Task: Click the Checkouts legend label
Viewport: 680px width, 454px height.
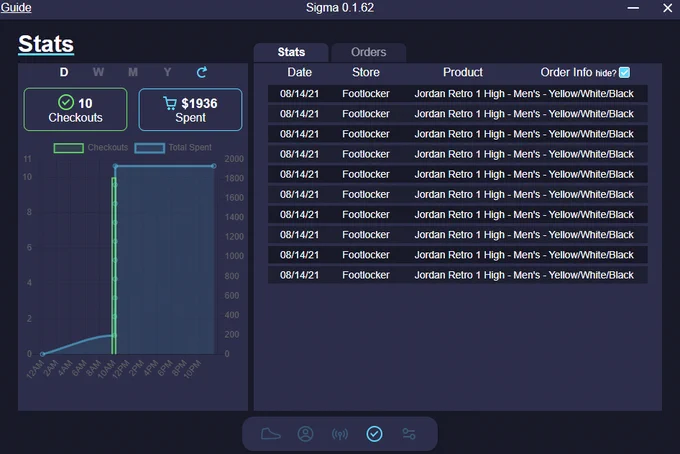Action: click(x=108, y=147)
